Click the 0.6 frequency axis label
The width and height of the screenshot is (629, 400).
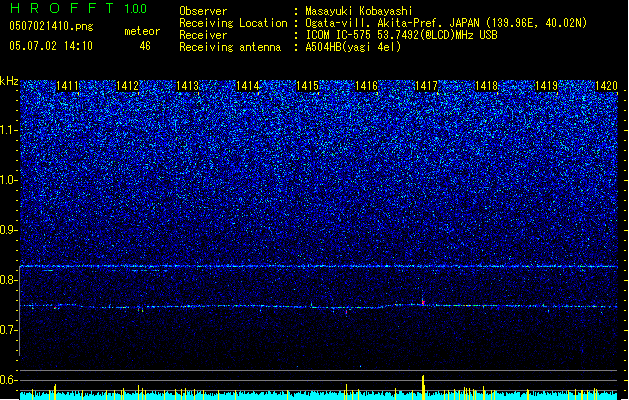[x=9, y=380]
